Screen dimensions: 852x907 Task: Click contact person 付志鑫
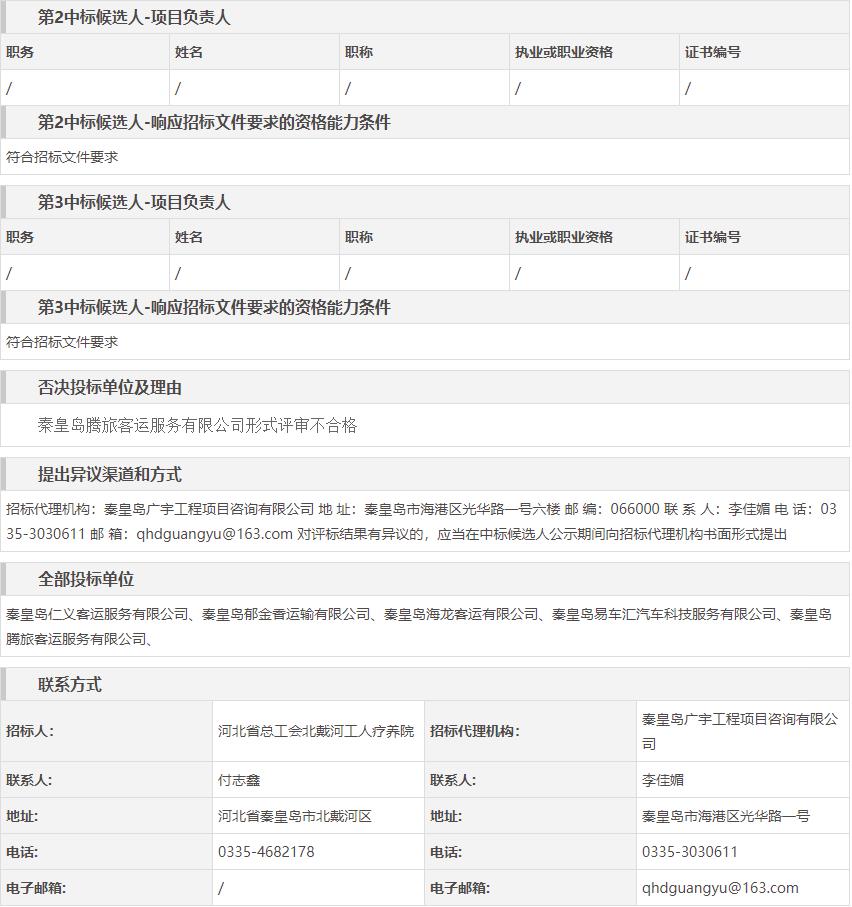pyautogui.click(x=239, y=780)
